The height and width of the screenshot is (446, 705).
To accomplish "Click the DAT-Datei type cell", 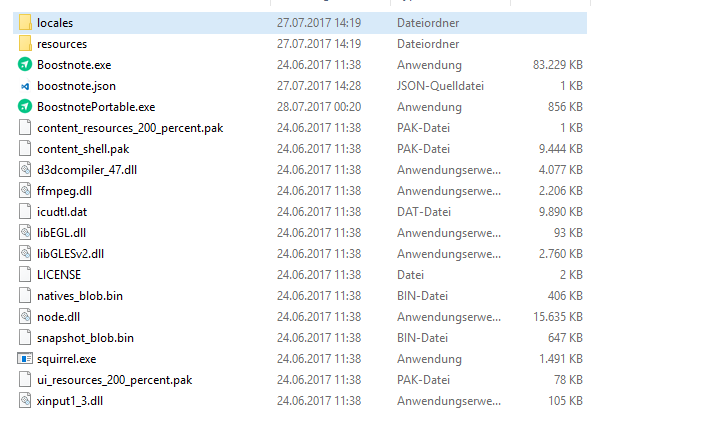I will tap(424, 212).
